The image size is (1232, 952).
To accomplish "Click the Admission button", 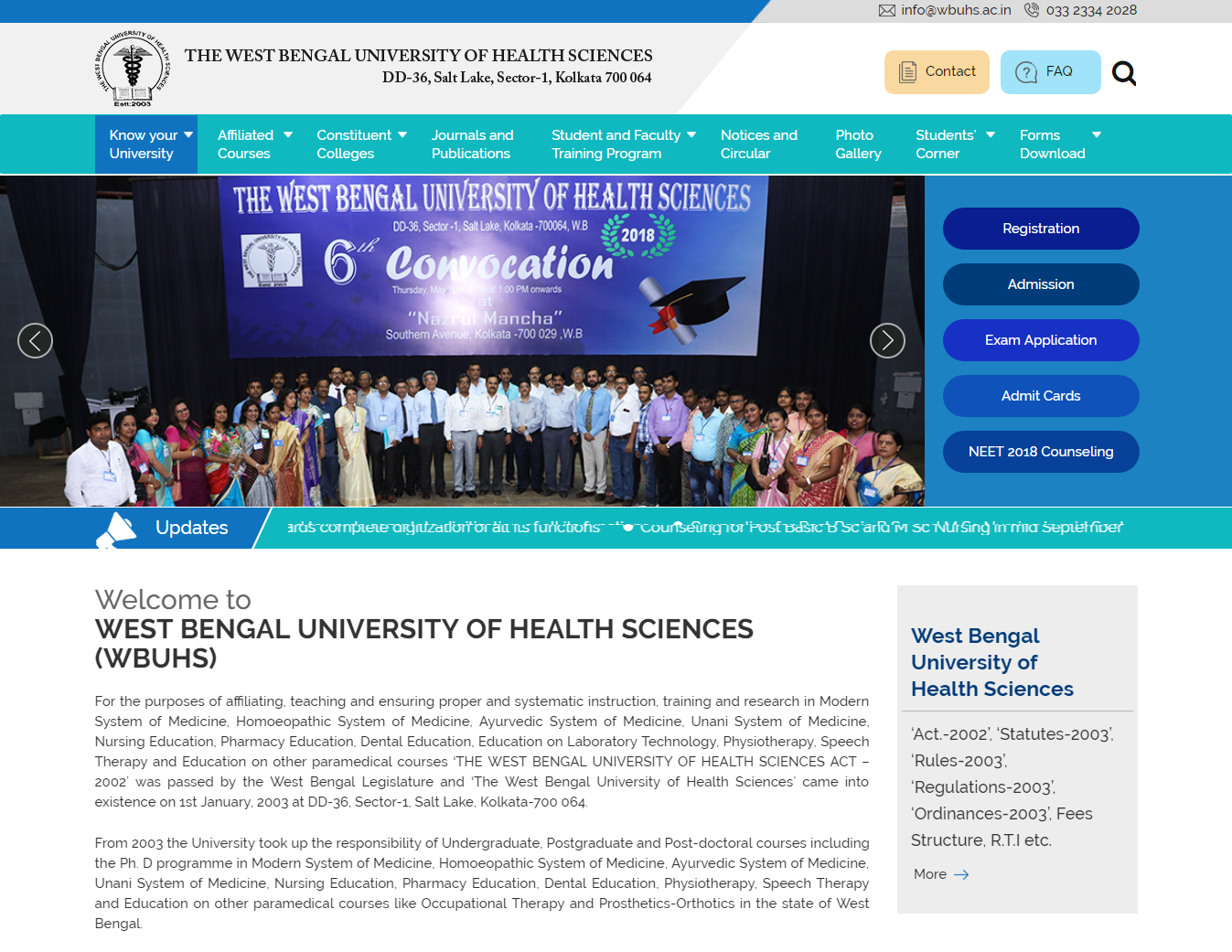I will [x=1041, y=284].
